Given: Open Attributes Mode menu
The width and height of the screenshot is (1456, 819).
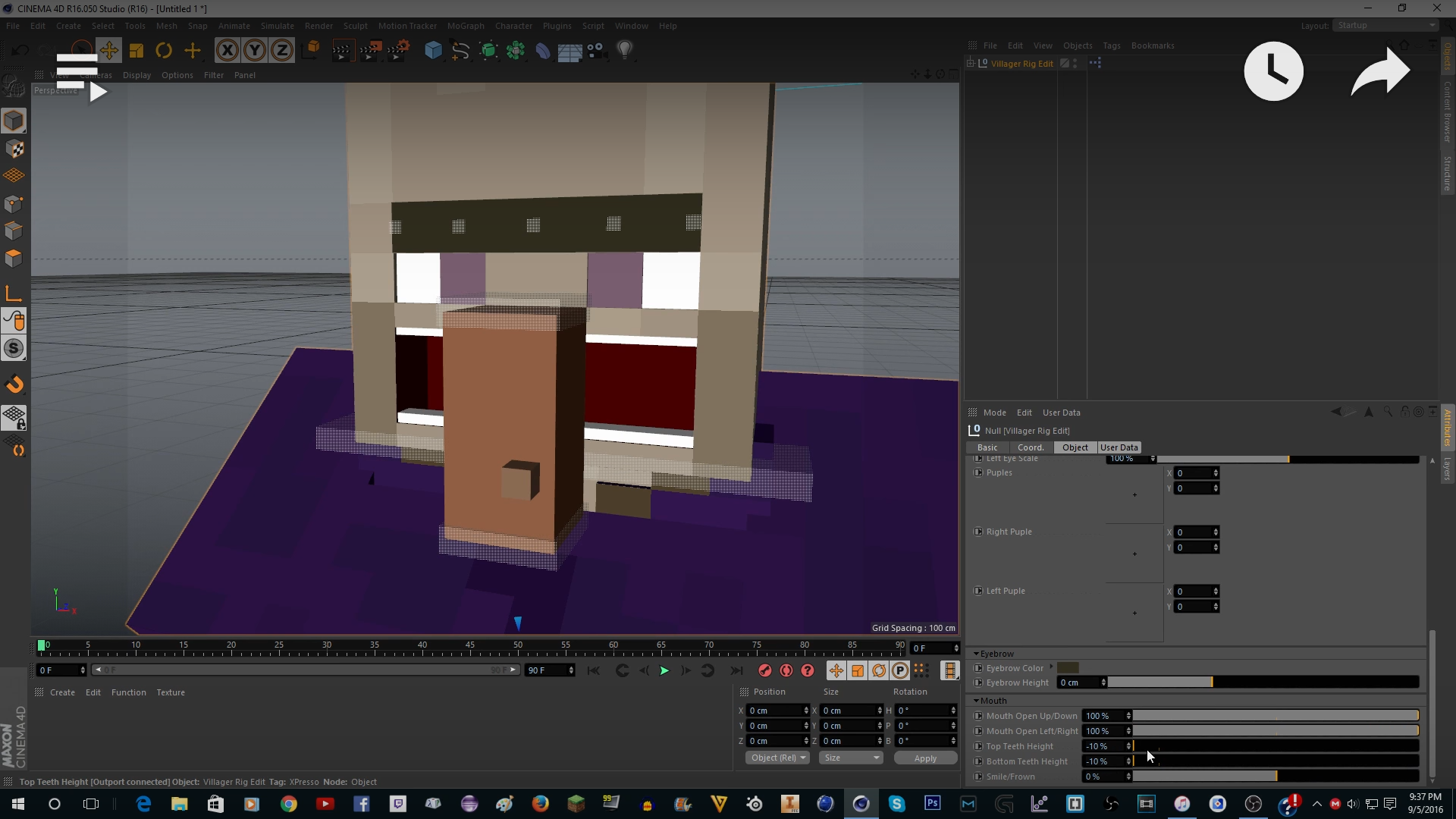Looking at the screenshot, I should (x=994, y=413).
